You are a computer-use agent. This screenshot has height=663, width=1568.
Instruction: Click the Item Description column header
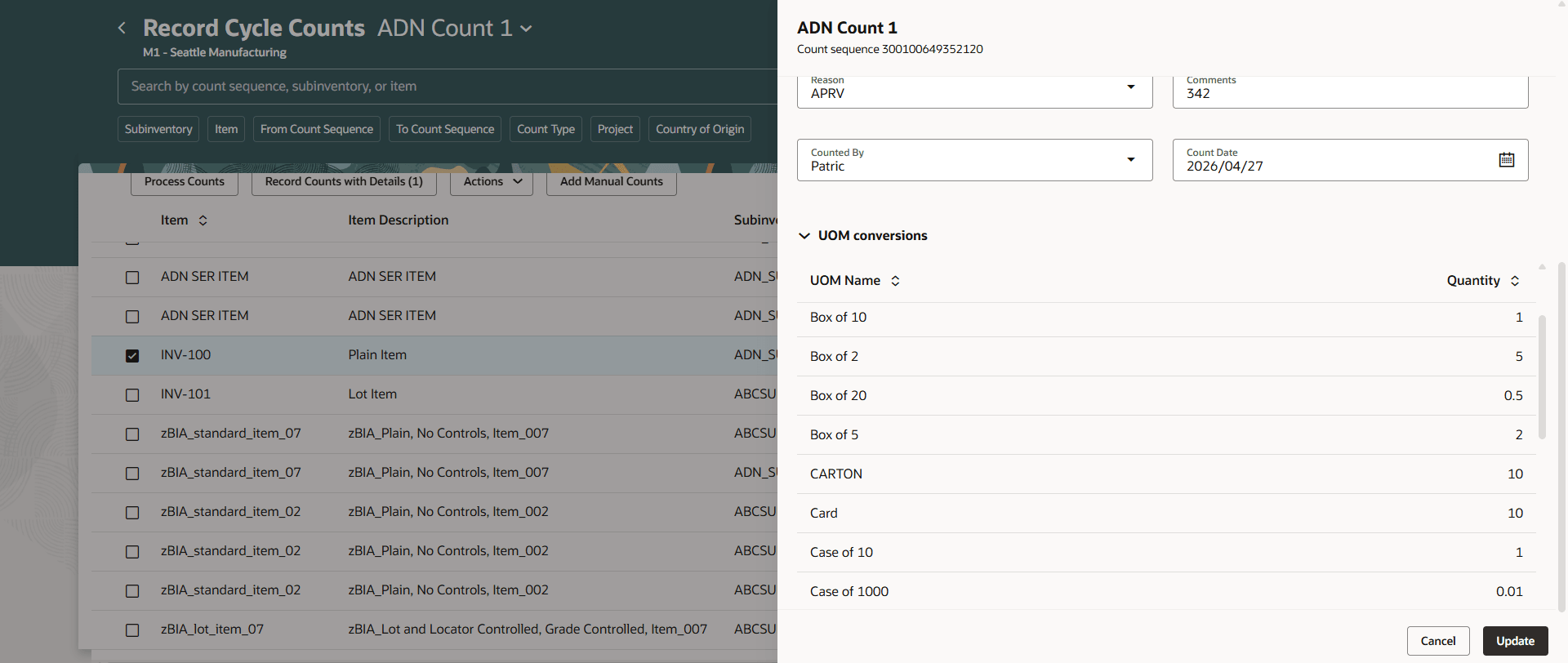click(x=399, y=220)
